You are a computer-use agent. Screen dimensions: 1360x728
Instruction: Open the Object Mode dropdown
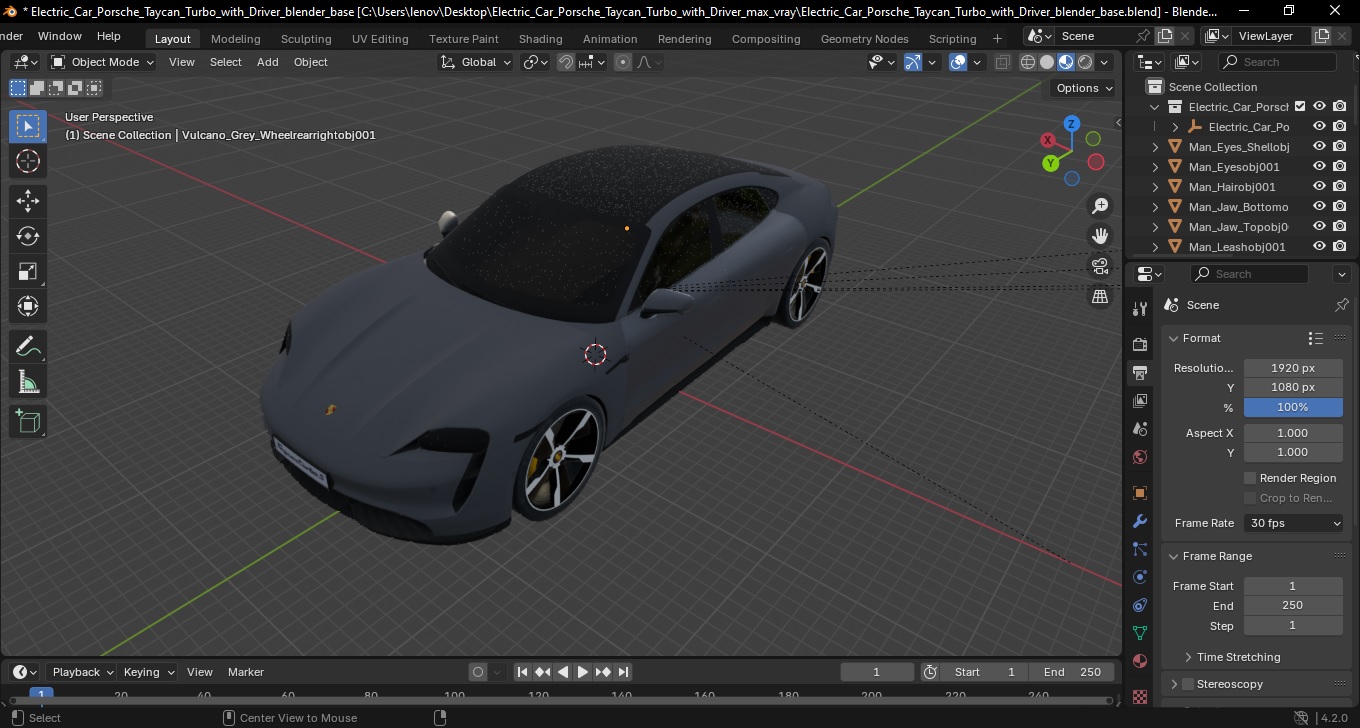103,62
